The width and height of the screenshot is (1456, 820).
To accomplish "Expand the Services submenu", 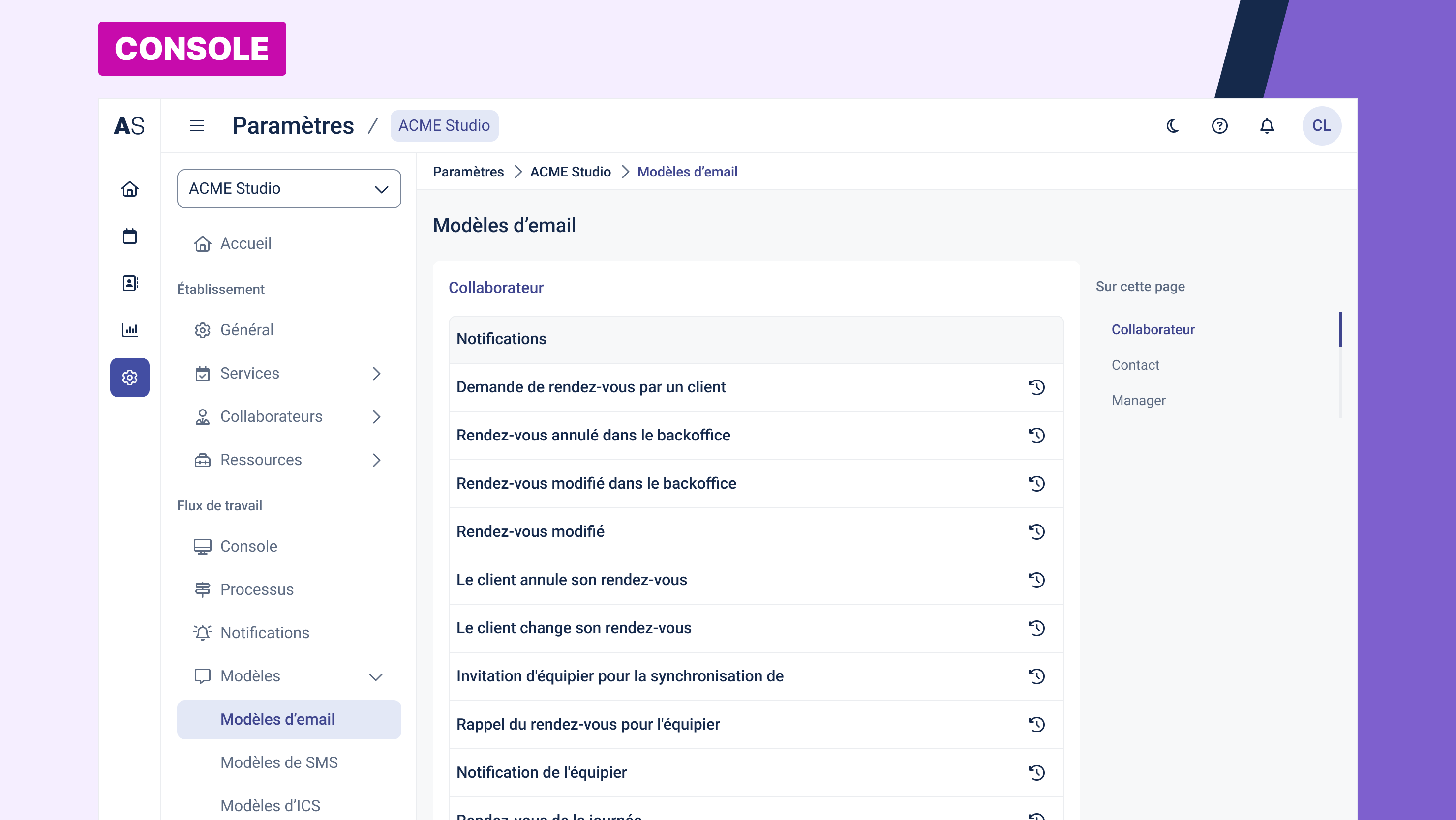I will click(376, 373).
